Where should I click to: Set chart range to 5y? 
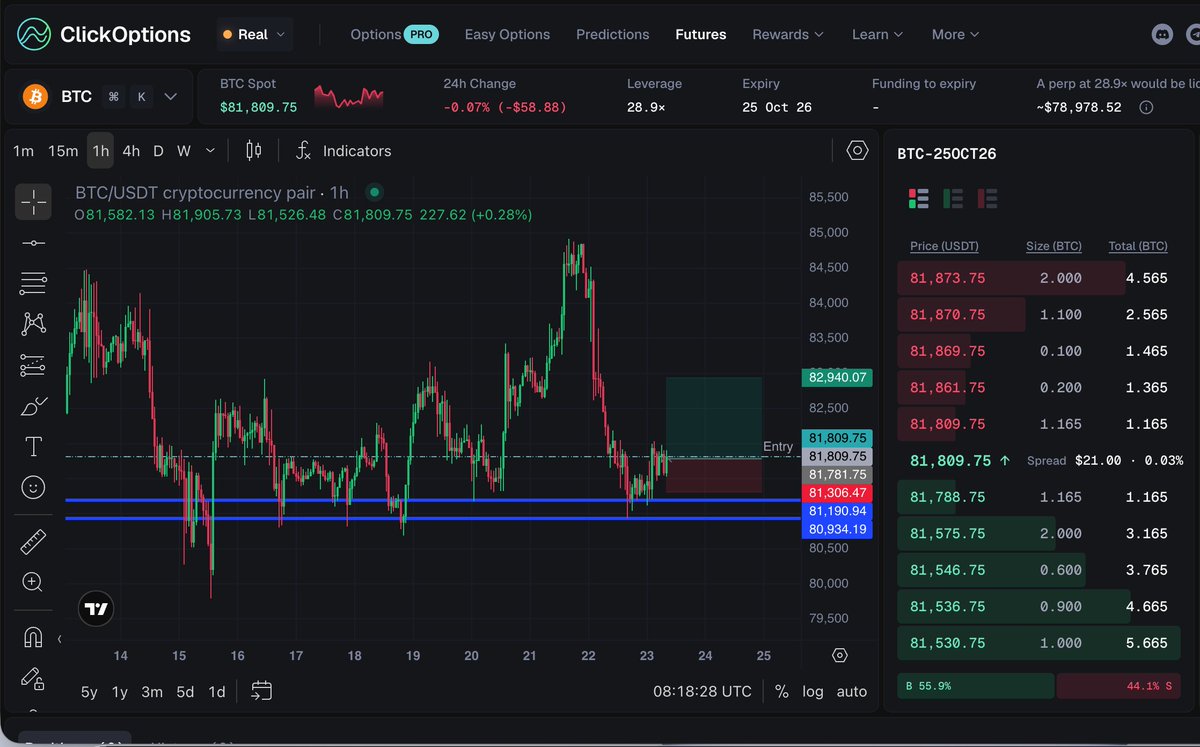click(x=90, y=691)
